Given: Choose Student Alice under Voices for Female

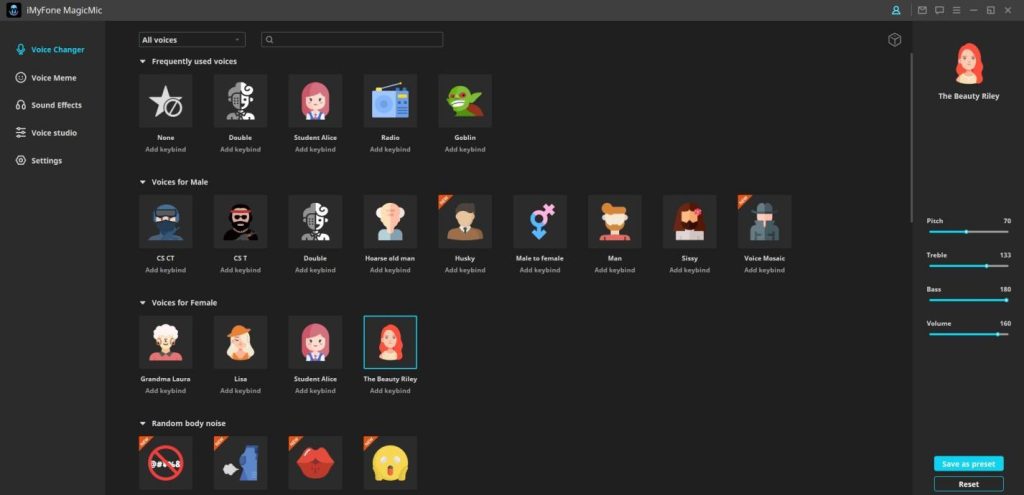Looking at the screenshot, I should tap(315, 342).
